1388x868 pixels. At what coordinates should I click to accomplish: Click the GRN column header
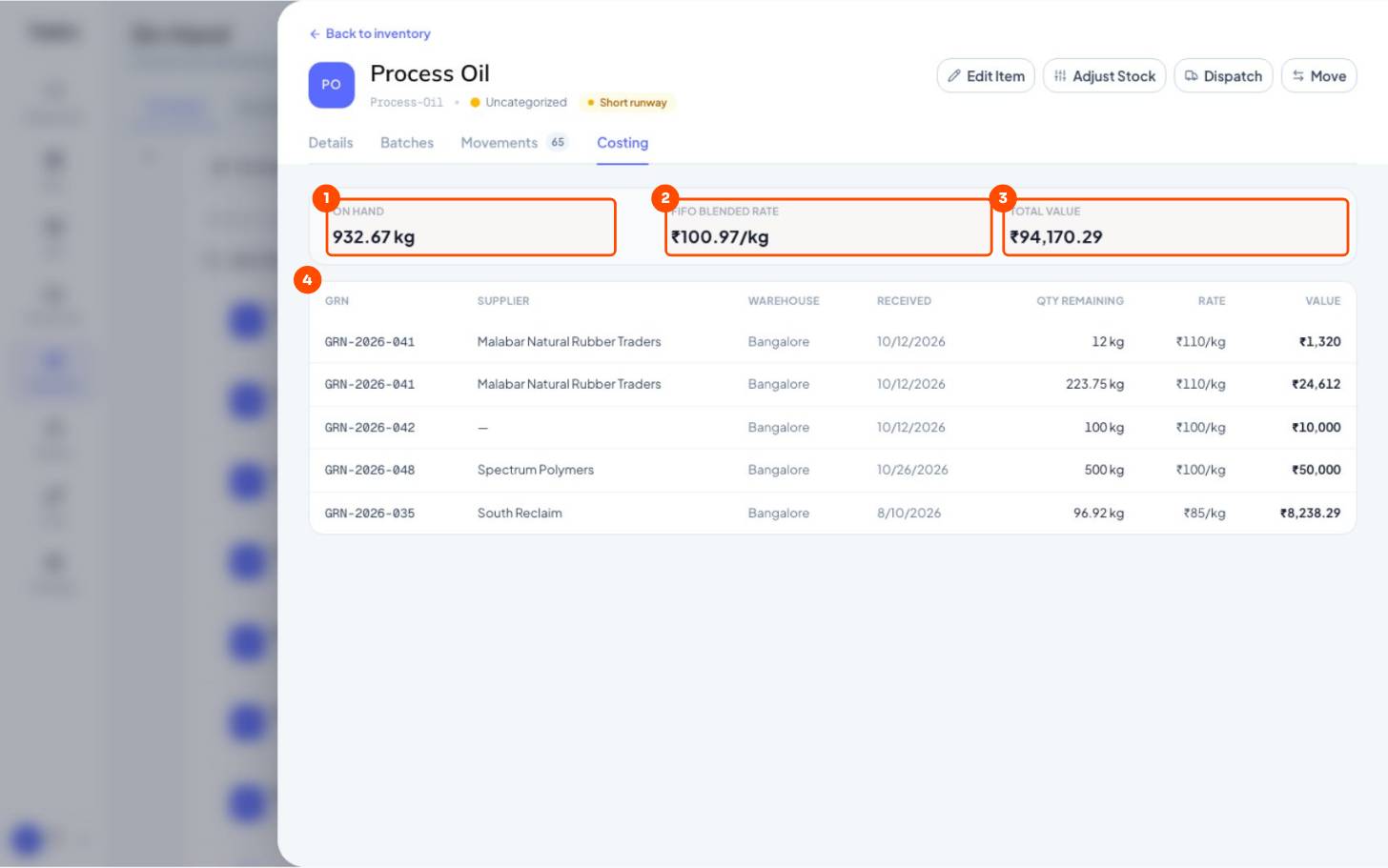337,301
